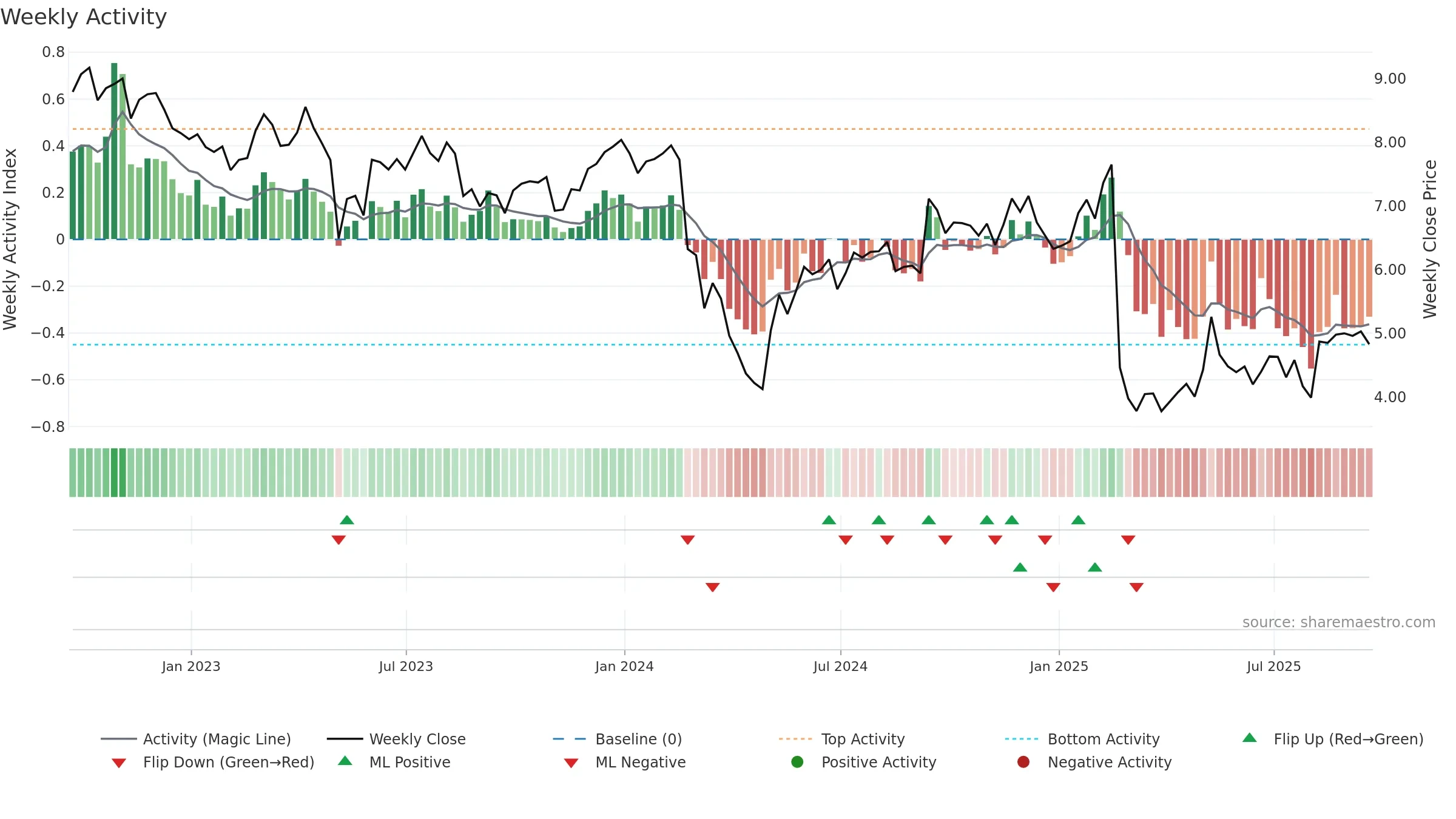Click the last green ML Positive triangle after Jan 2025

pos(1094,567)
